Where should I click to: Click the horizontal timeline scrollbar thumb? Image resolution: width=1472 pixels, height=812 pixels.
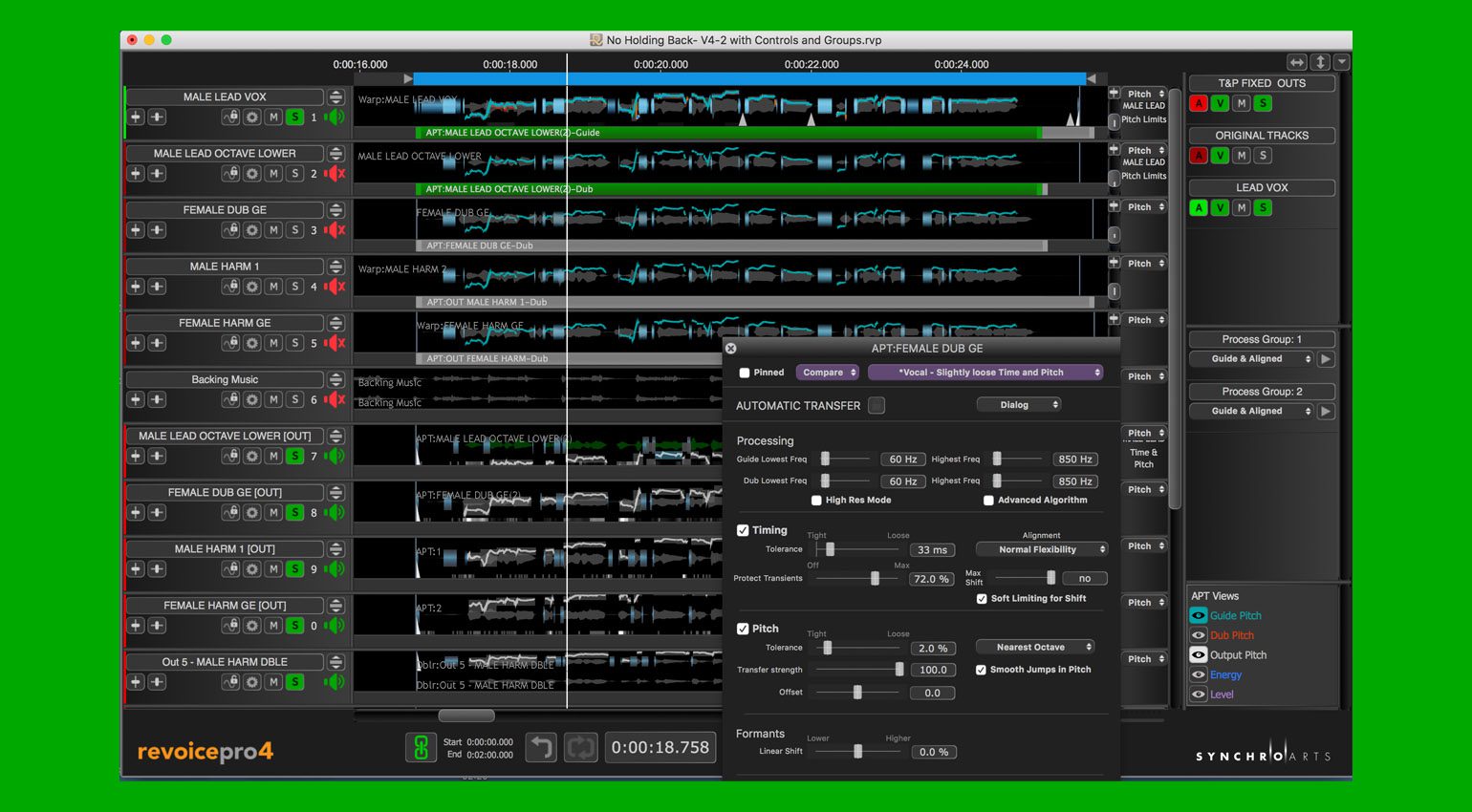coord(466,716)
